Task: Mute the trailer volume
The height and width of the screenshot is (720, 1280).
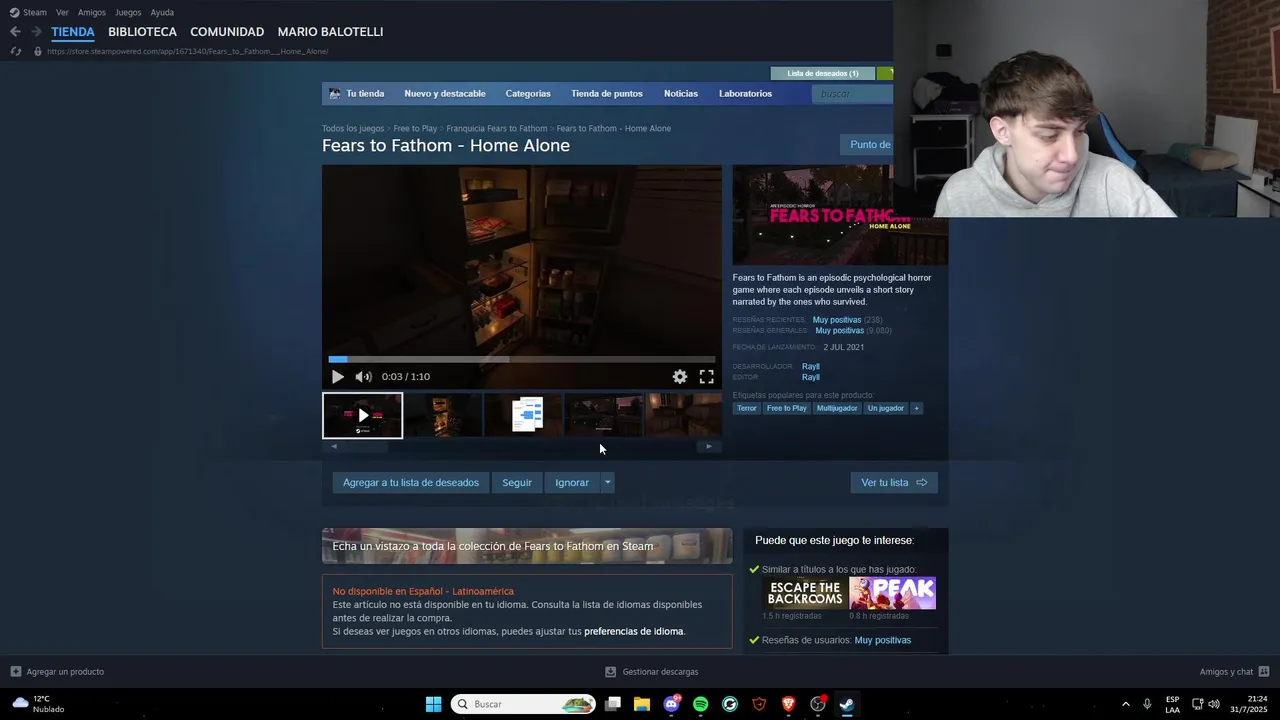Action: pyautogui.click(x=363, y=377)
